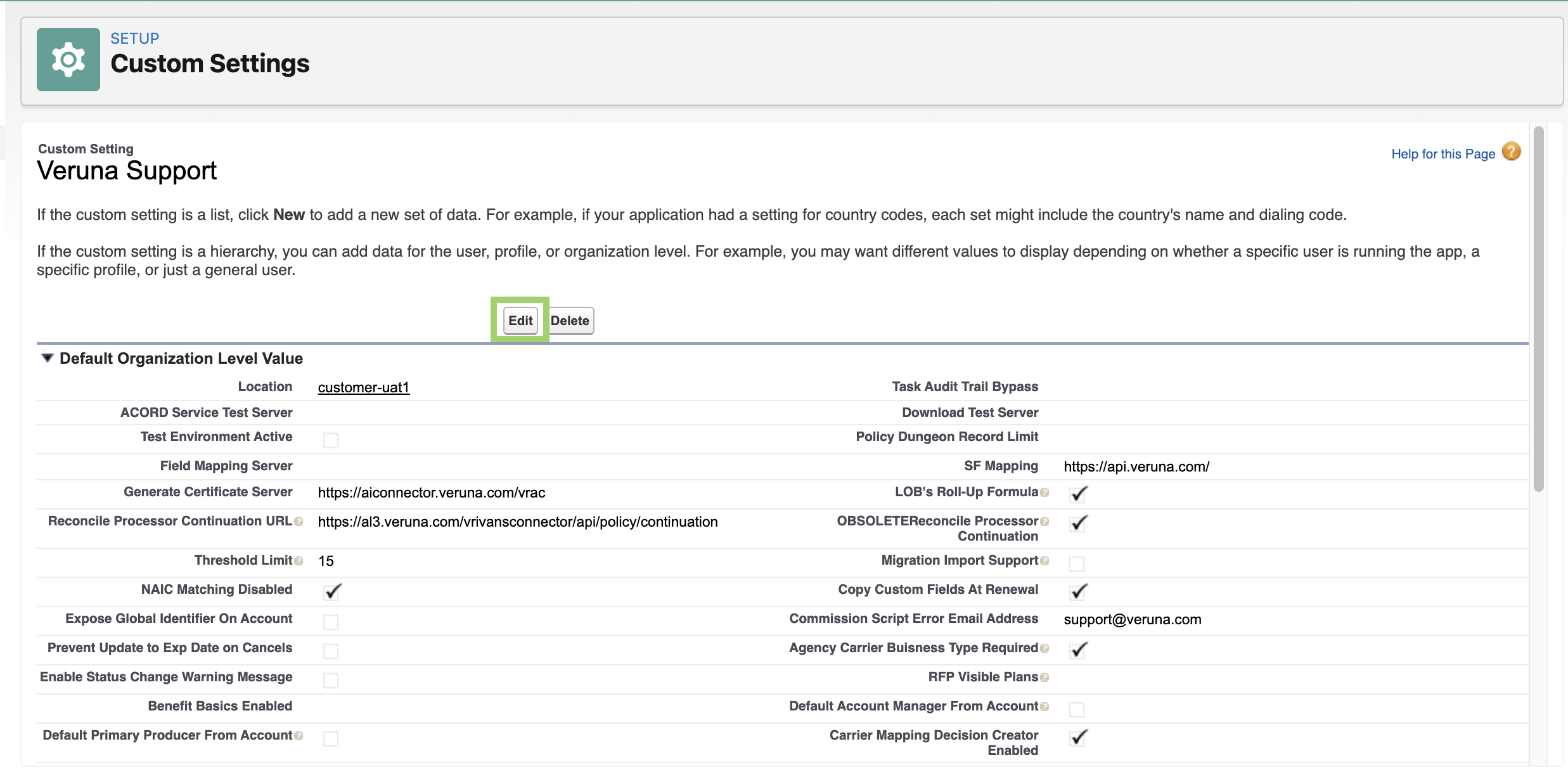
Task: Open the Help for this Page link
Action: [1443, 154]
